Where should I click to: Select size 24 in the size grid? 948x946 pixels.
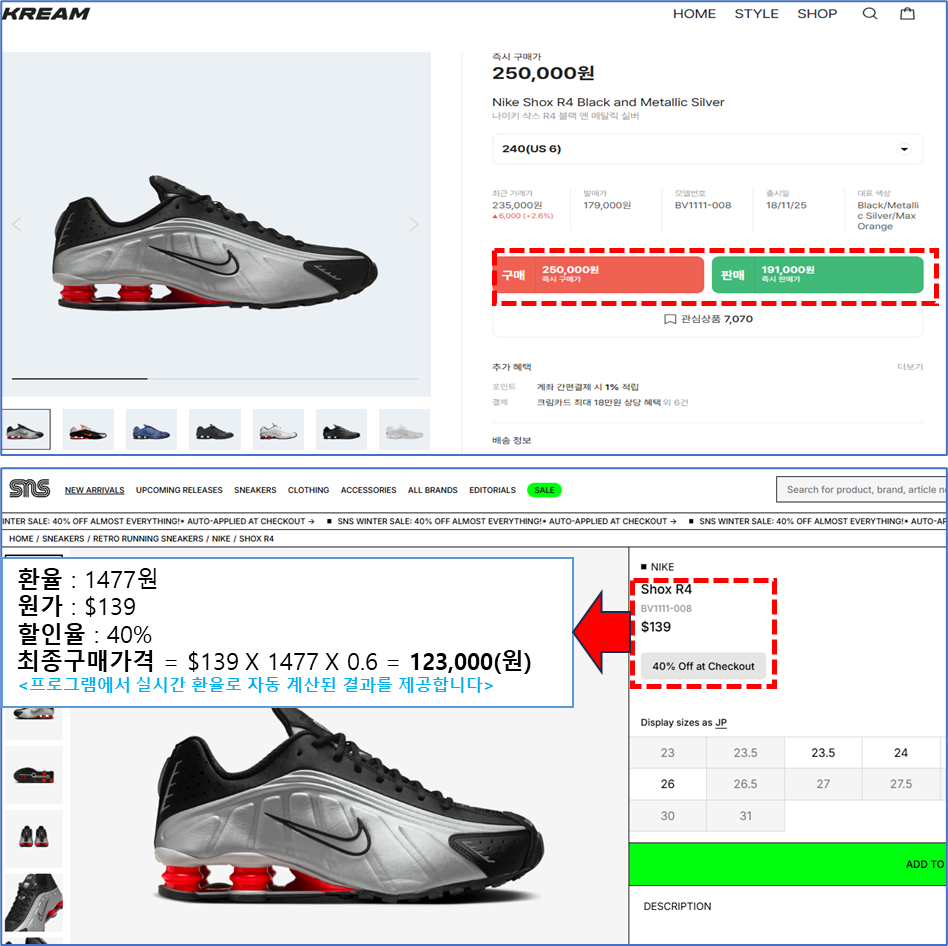901,753
